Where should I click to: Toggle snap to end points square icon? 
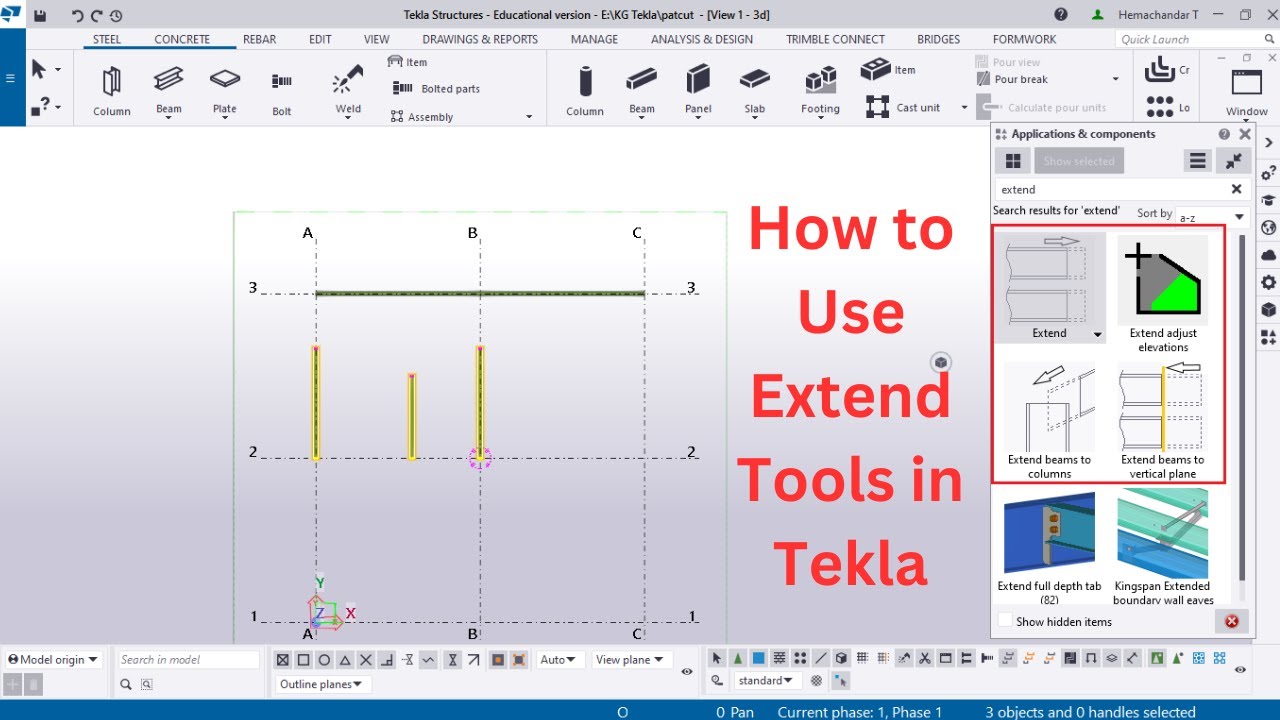click(303, 660)
